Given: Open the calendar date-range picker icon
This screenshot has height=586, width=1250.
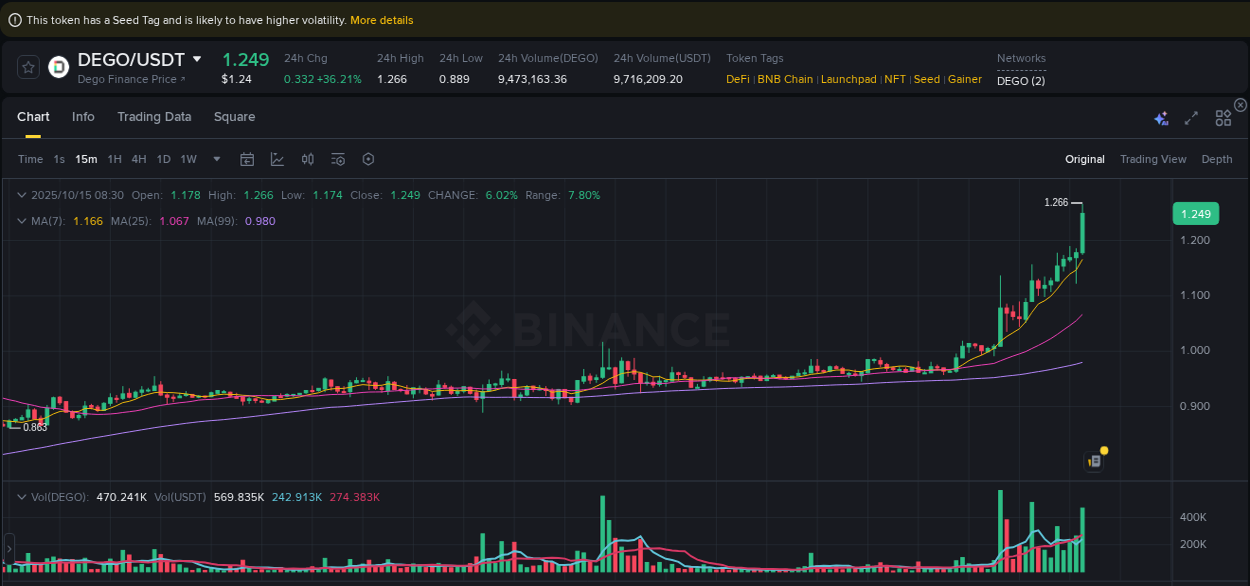Looking at the screenshot, I should [x=247, y=159].
